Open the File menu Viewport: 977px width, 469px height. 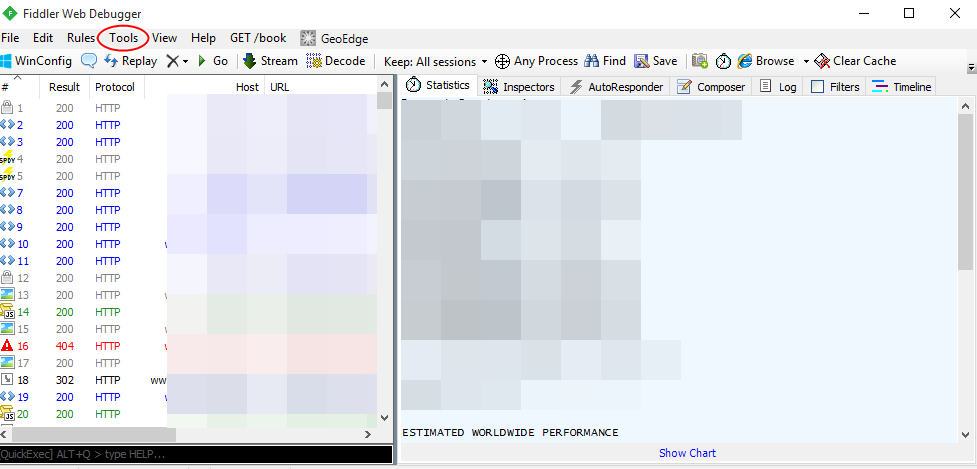pos(10,38)
